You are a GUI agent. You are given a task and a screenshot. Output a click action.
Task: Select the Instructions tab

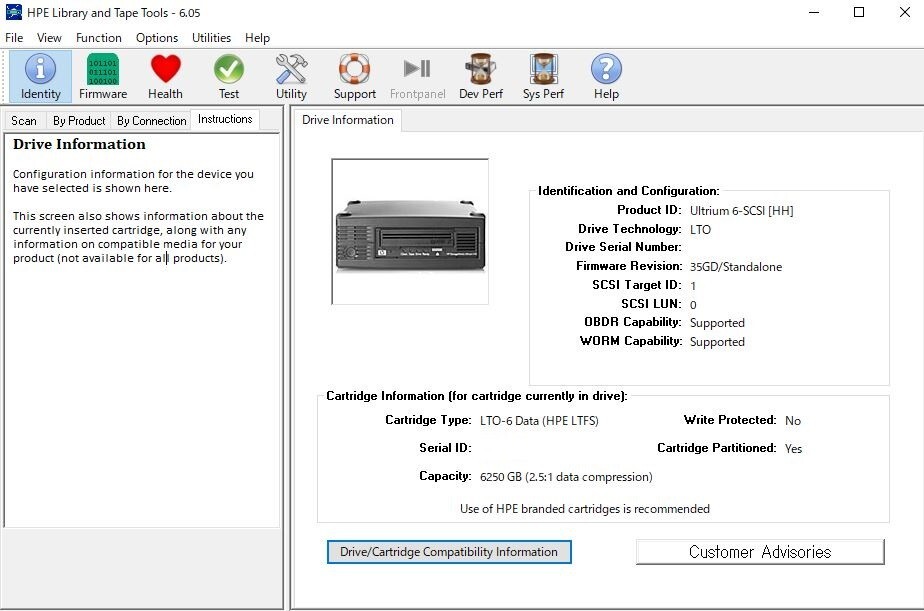pos(225,119)
